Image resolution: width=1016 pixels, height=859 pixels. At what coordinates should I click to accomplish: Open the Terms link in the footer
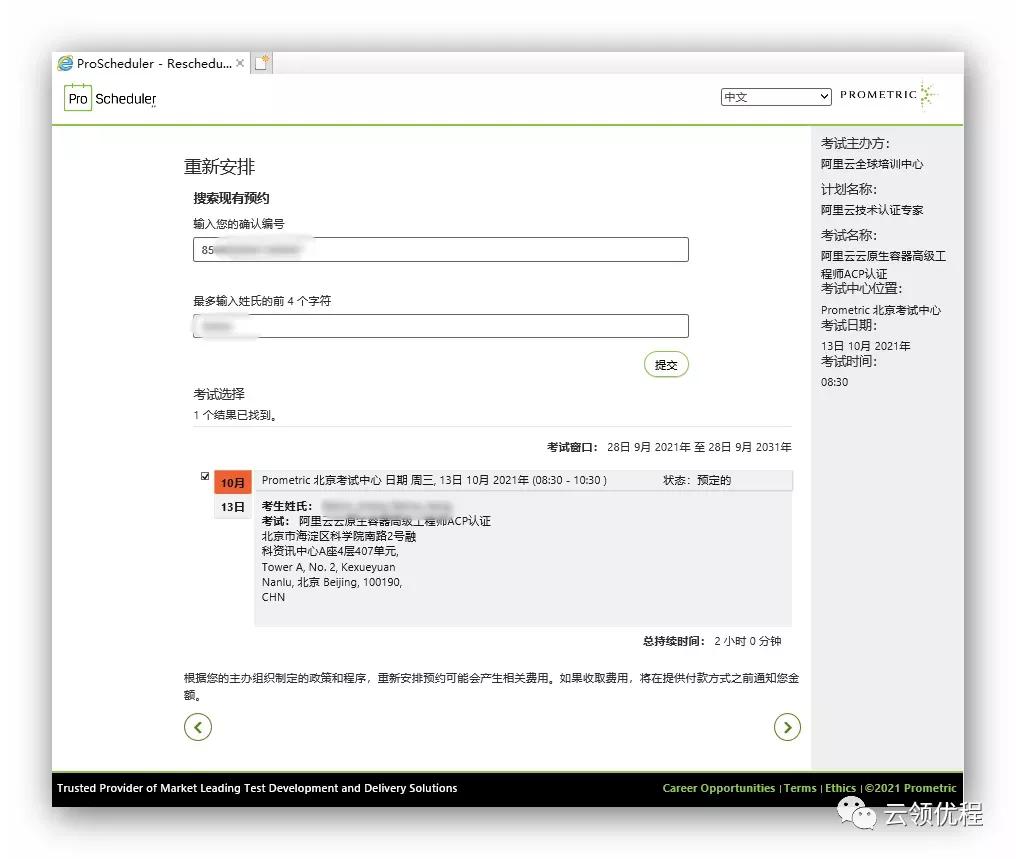coord(800,788)
